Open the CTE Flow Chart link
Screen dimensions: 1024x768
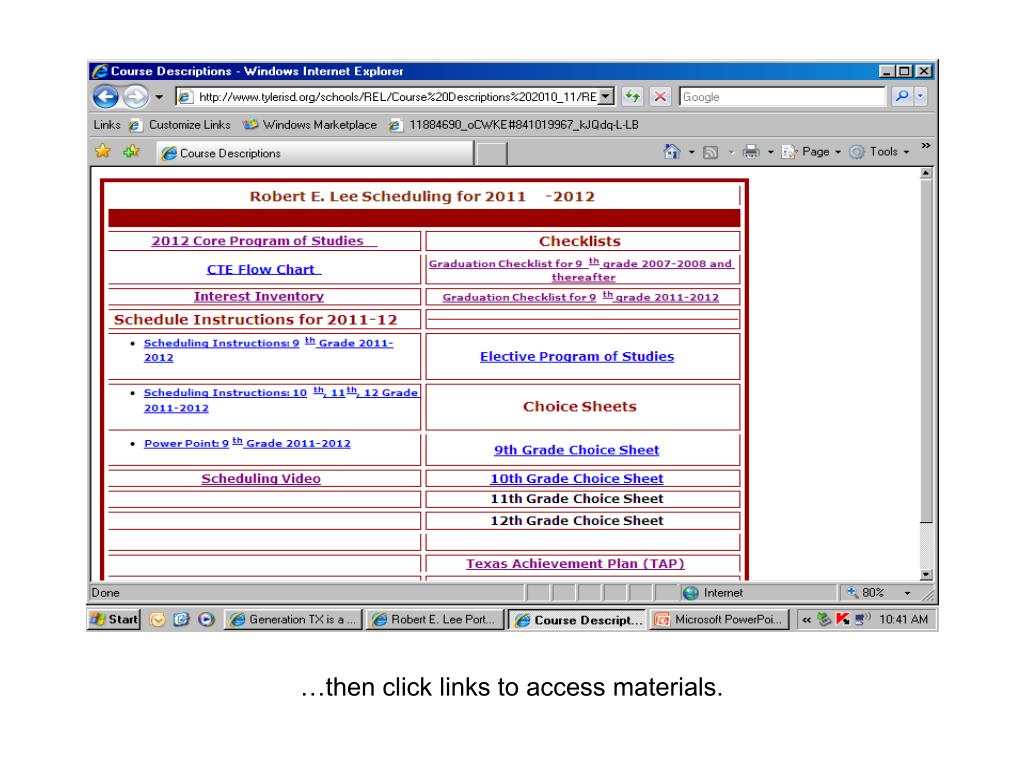point(264,269)
